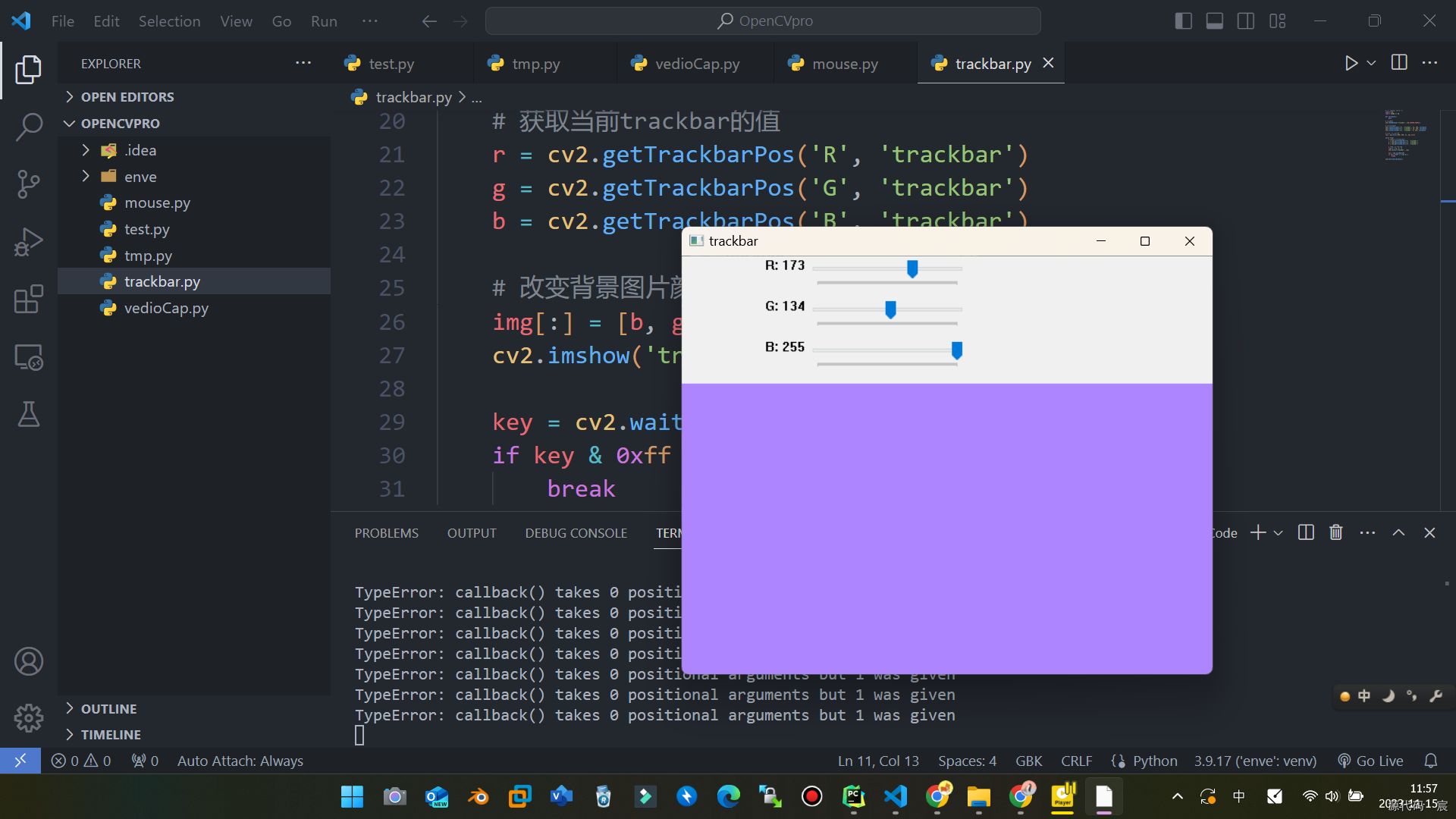Select Python language mode in status bar
The image size is (1456, 819).
pos(1154,761)
